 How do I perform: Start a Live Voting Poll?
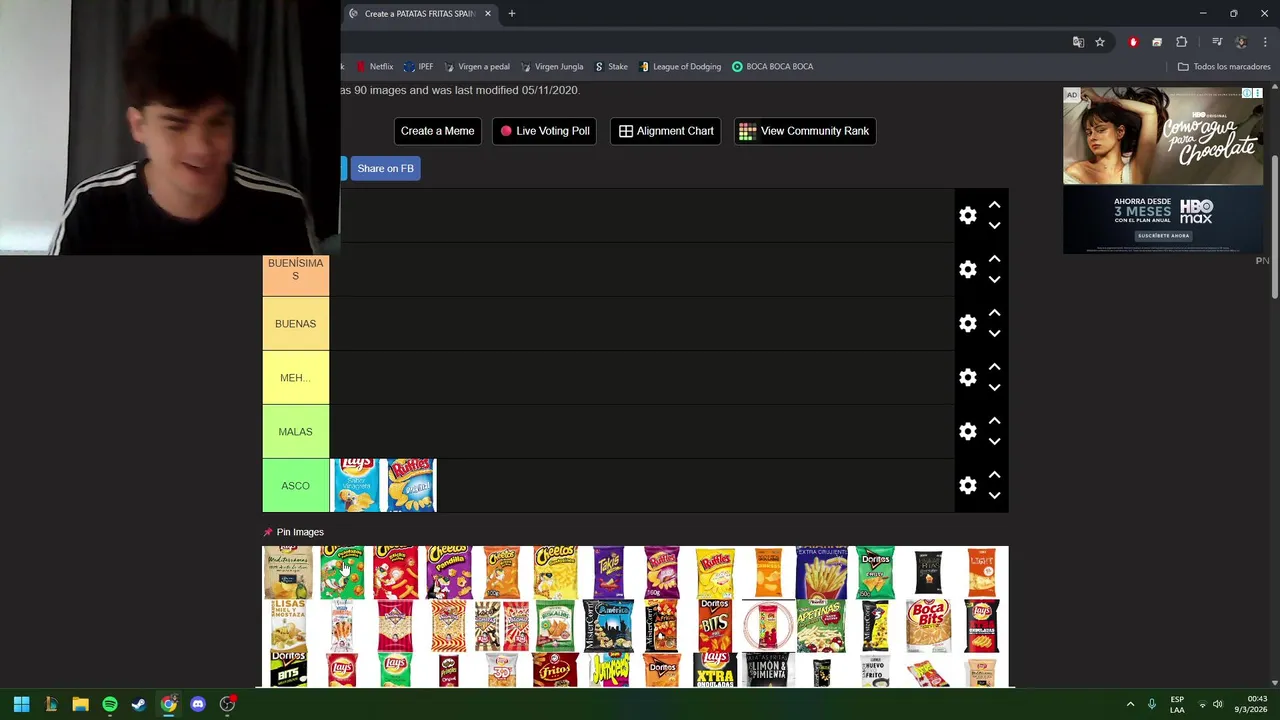(545, 131)
